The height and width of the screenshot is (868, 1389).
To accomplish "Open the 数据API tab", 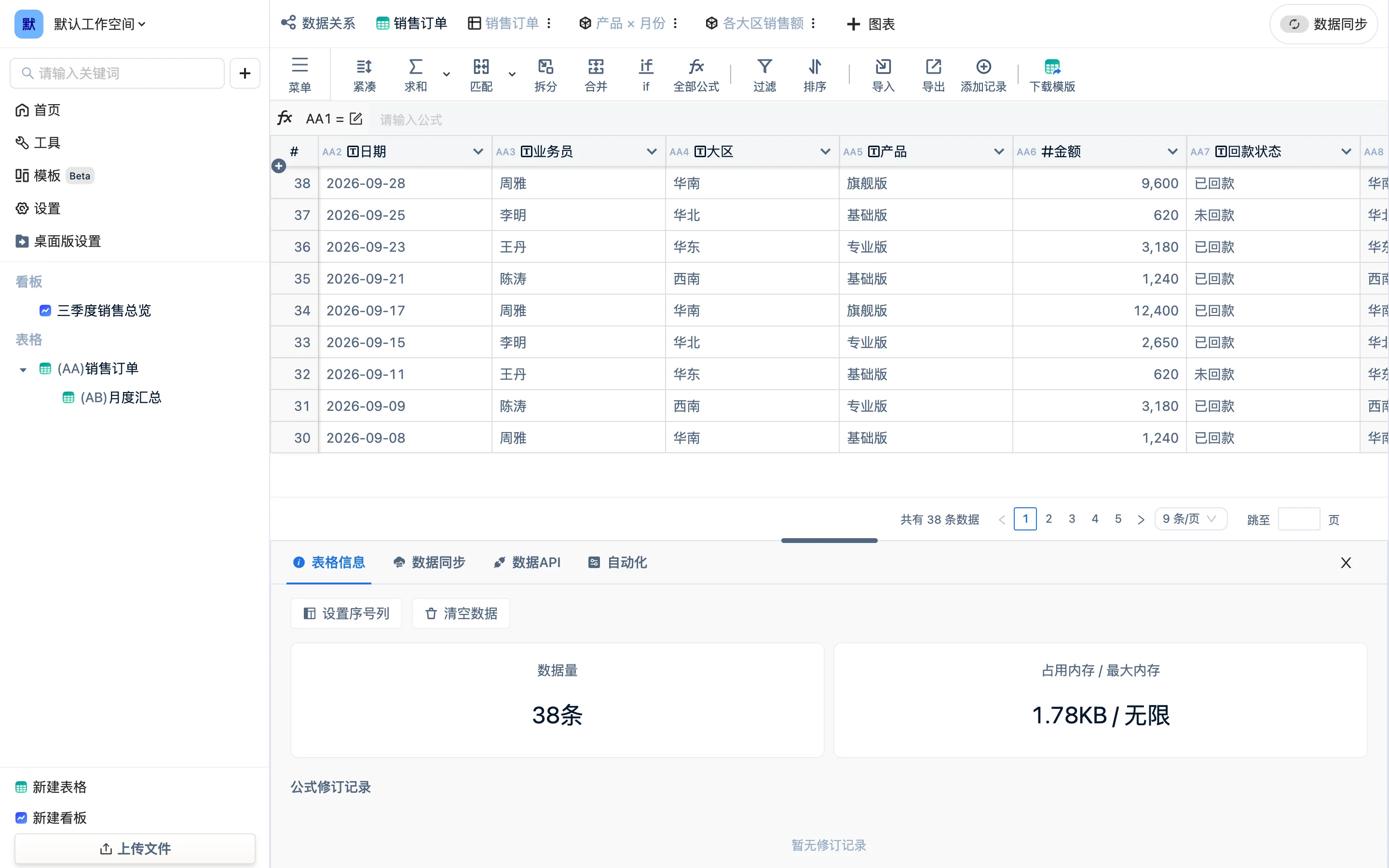I will [x=527, y=563].
